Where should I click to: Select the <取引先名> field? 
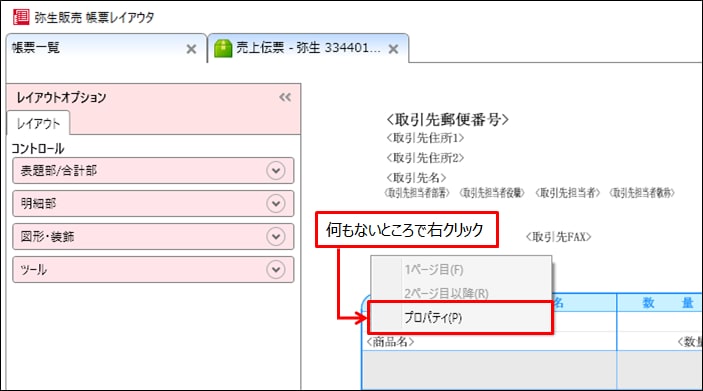tap(416, 178)
